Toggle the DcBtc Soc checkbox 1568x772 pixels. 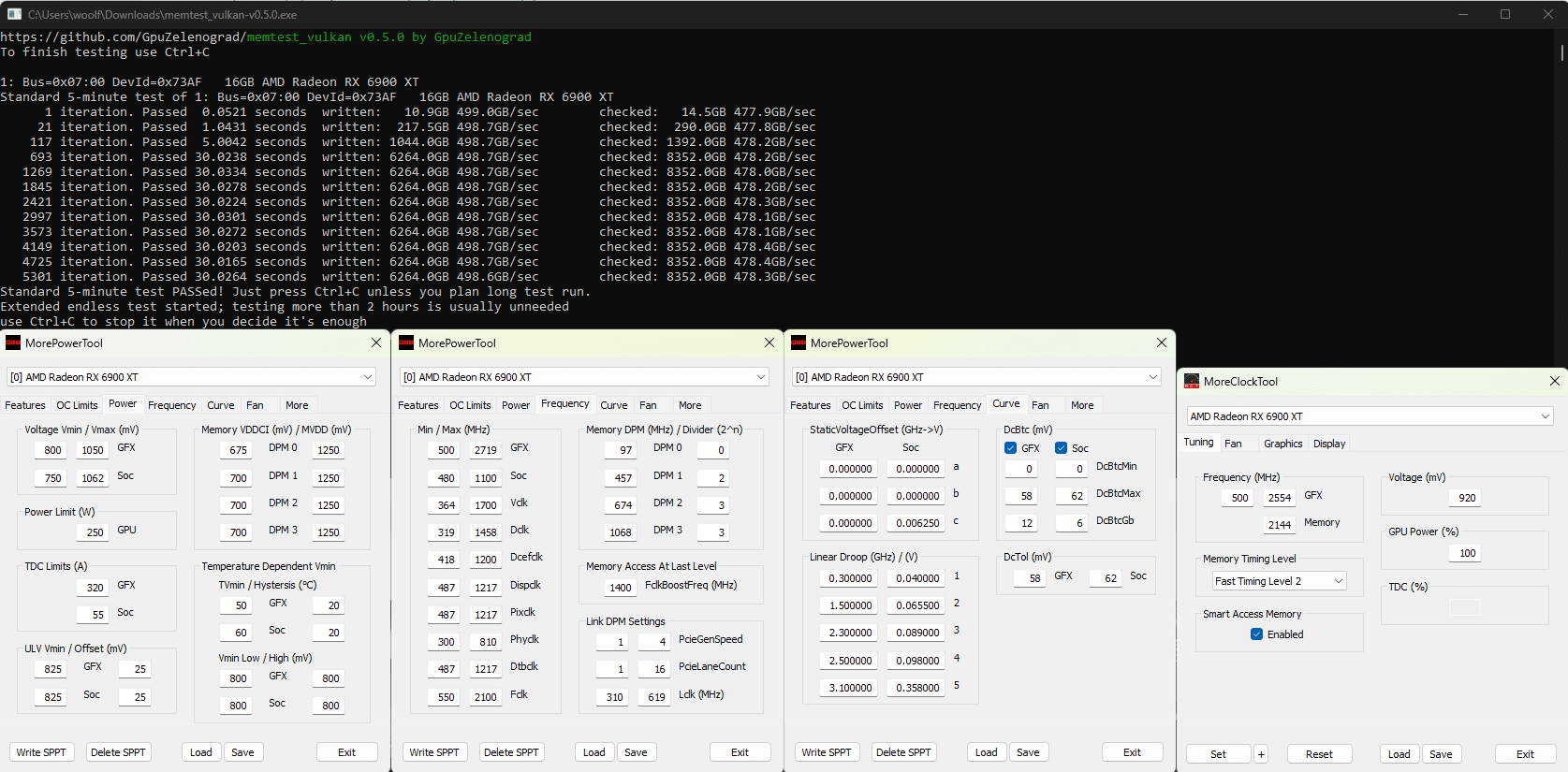coord(1061,448)
